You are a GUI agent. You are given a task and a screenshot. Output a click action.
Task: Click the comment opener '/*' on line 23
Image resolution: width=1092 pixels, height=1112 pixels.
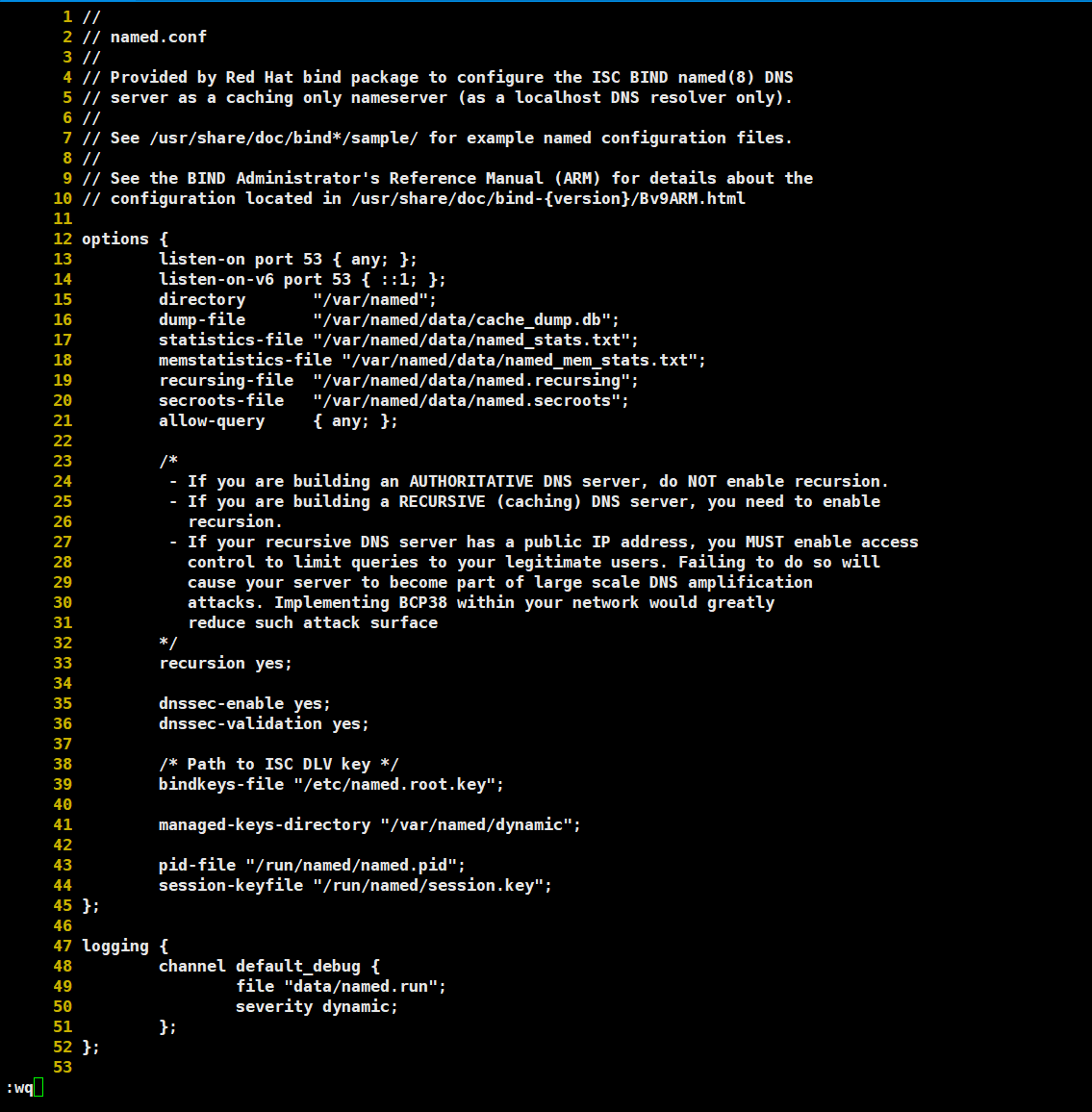click(168, 462)
